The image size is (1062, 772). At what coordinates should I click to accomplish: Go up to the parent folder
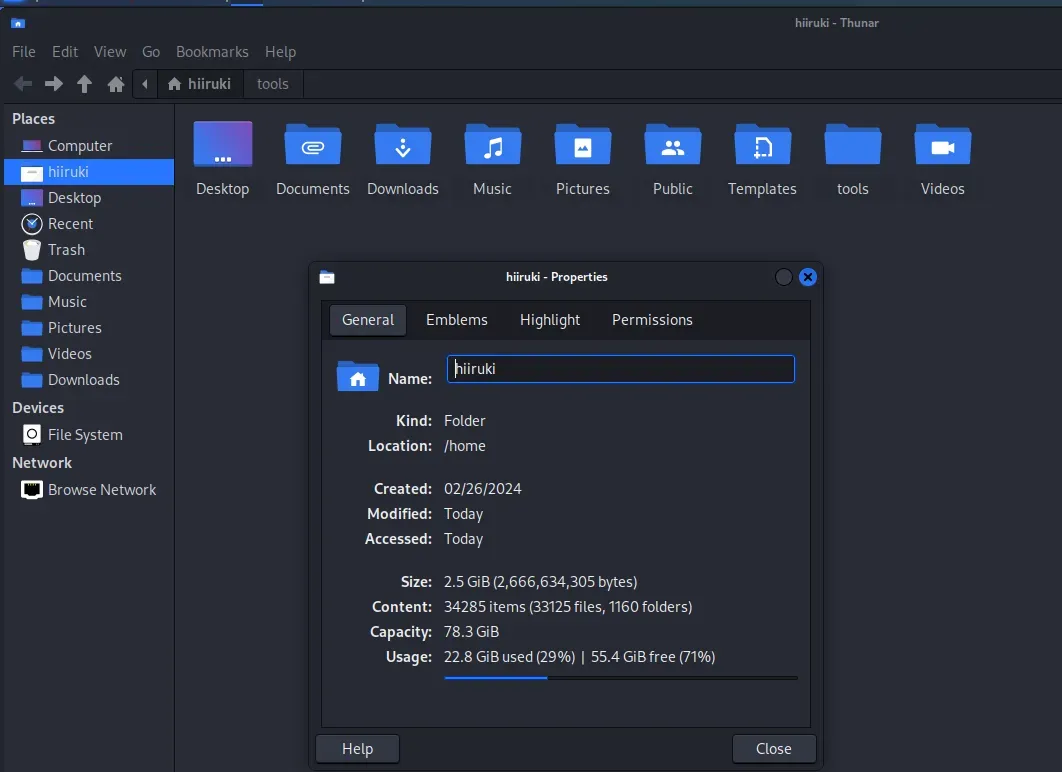[x=85, y=84]
